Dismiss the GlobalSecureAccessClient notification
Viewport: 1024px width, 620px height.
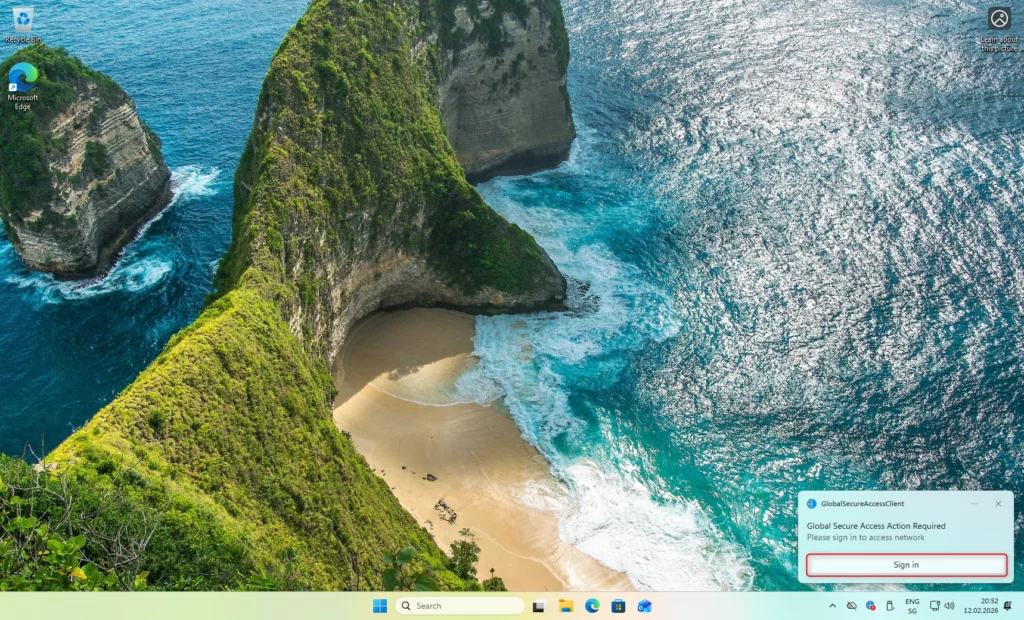[x=997, y=504]
